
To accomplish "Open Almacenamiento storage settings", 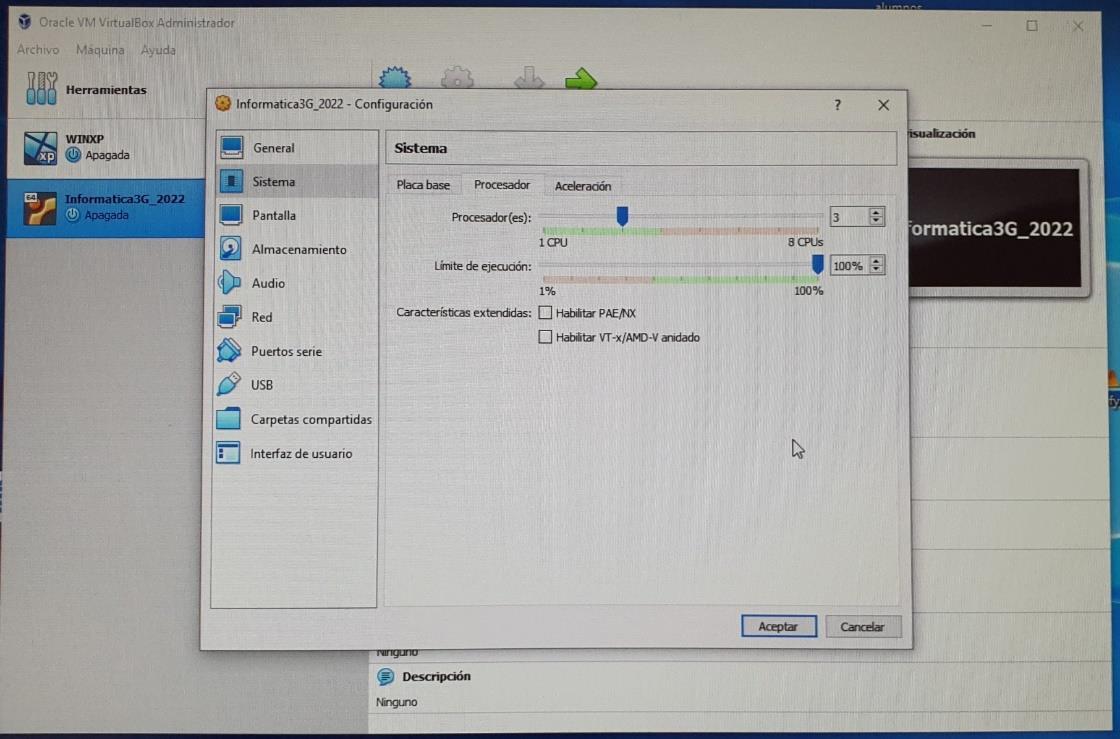I will pyautogui.click(x=296, y=249).
